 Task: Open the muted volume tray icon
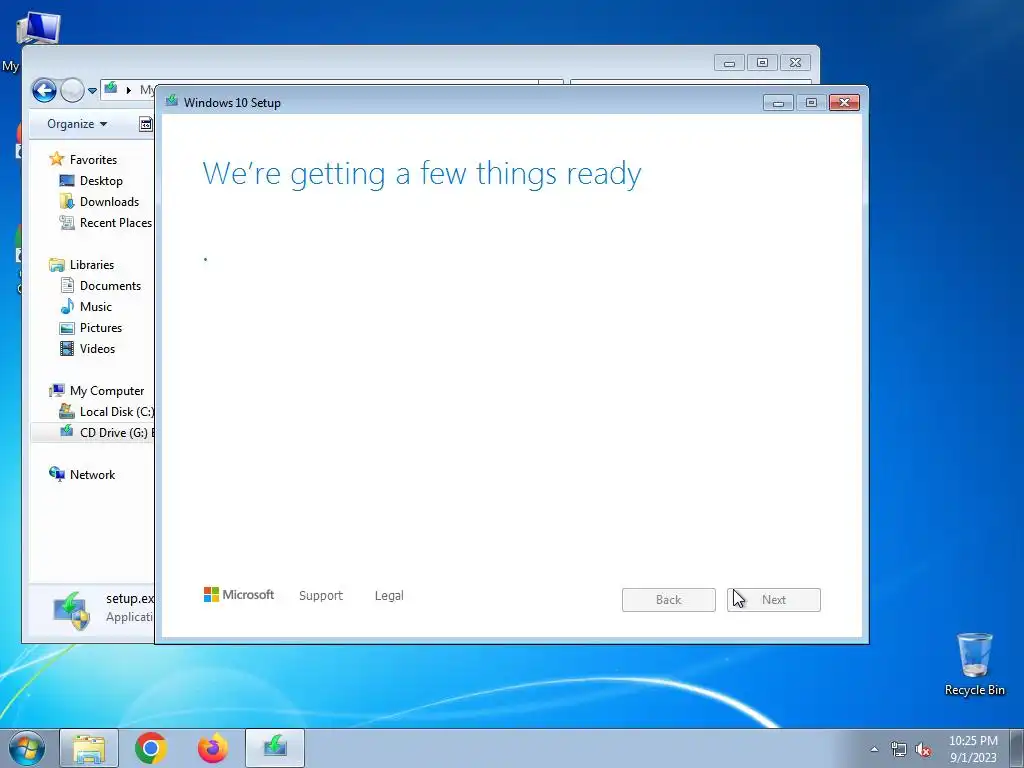coord(923,749)
